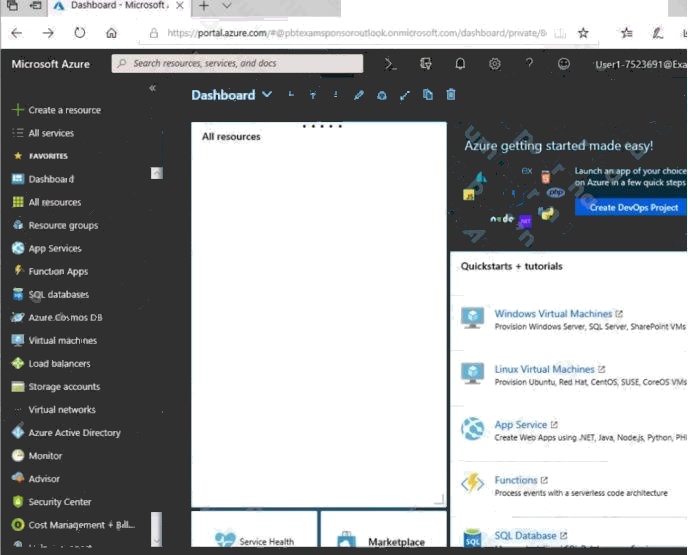Screen dimensions: 688x555
Task: Open the browser tab list dropdown
Action: coord(227,6)
